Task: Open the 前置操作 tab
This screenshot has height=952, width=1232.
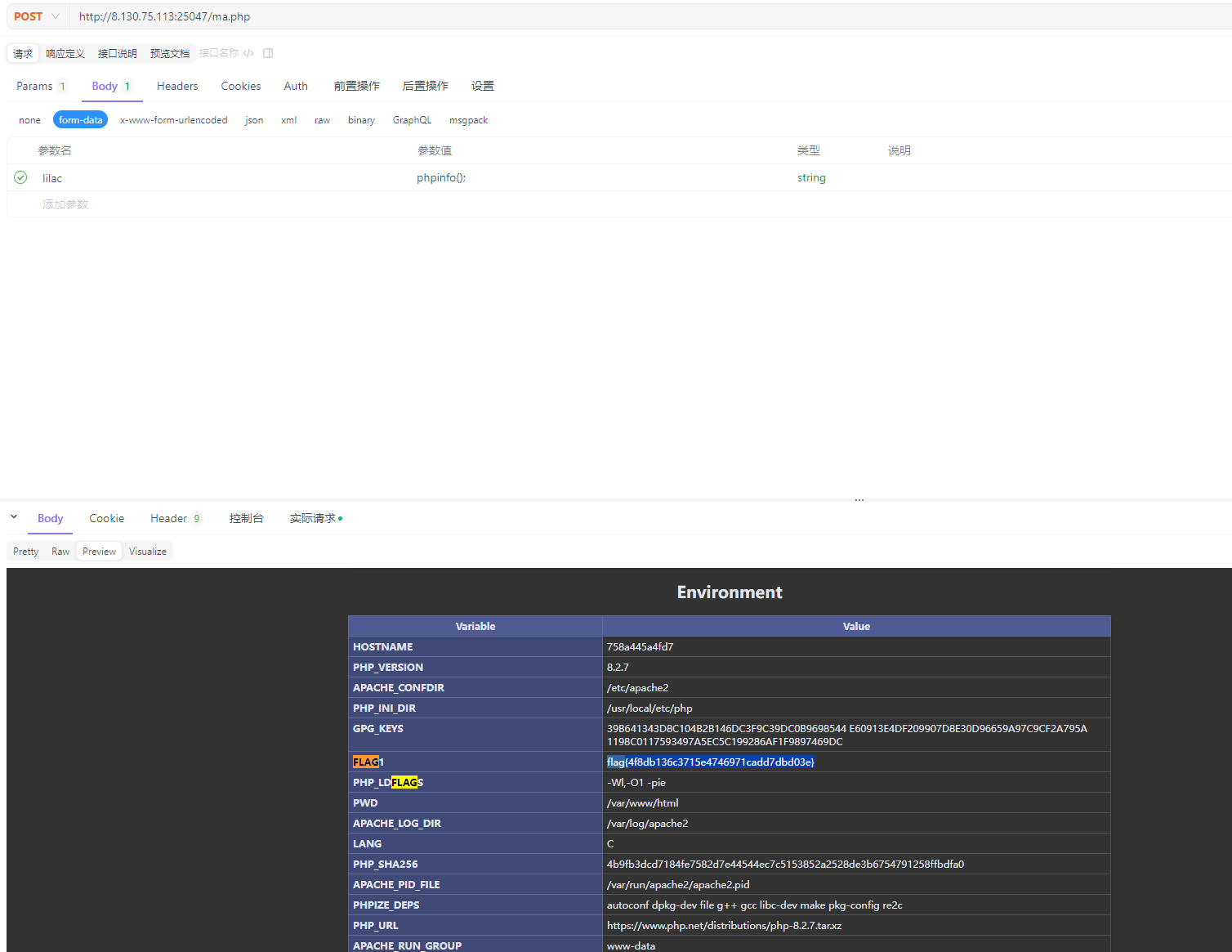Action: pyautogui.click(x=356, y=86)
